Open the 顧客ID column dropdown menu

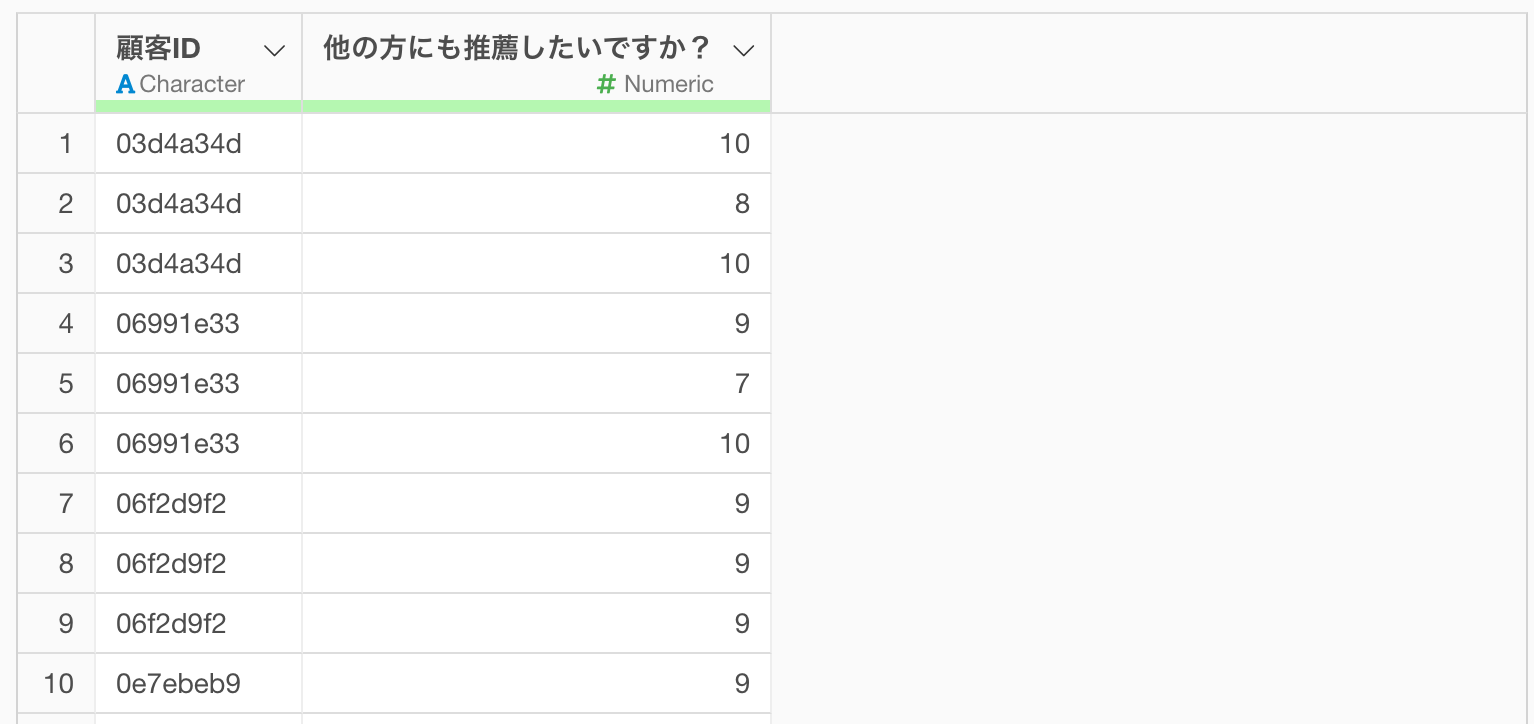click(273, 50)
